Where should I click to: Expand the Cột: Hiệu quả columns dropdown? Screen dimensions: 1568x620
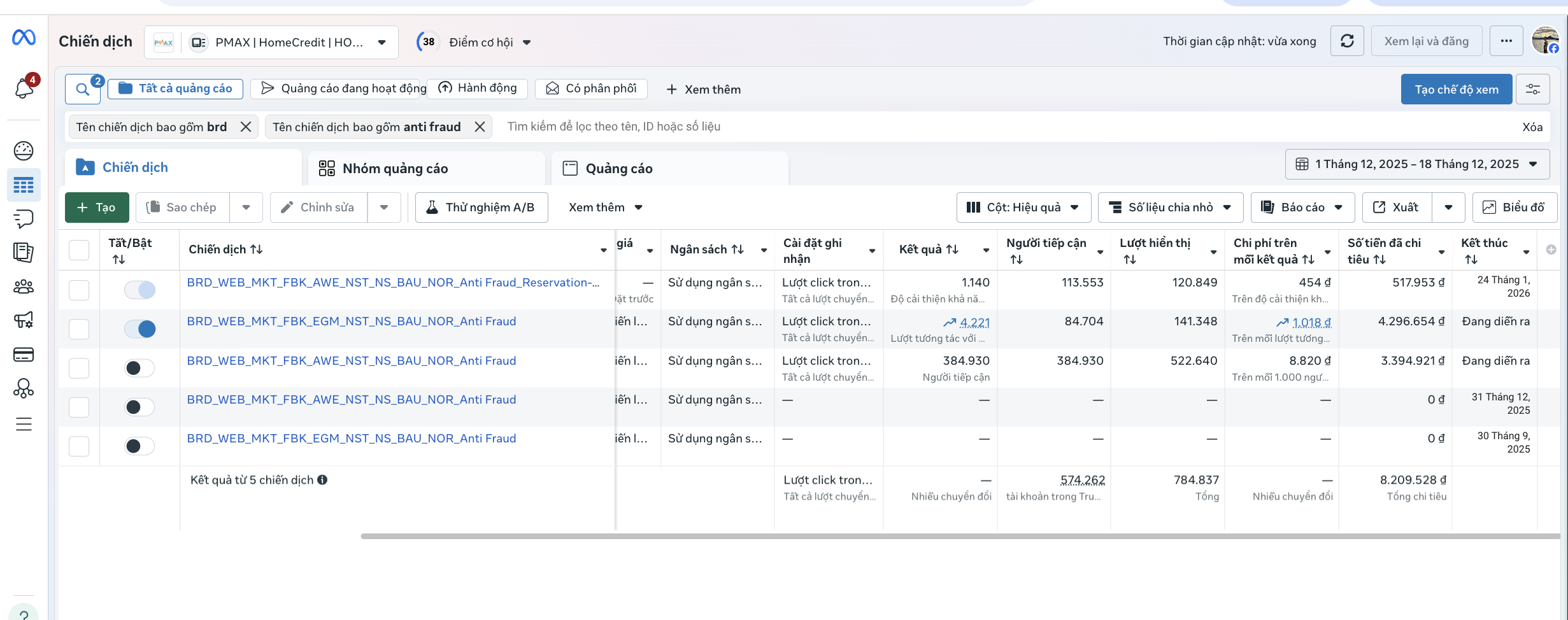point(1023,208)
